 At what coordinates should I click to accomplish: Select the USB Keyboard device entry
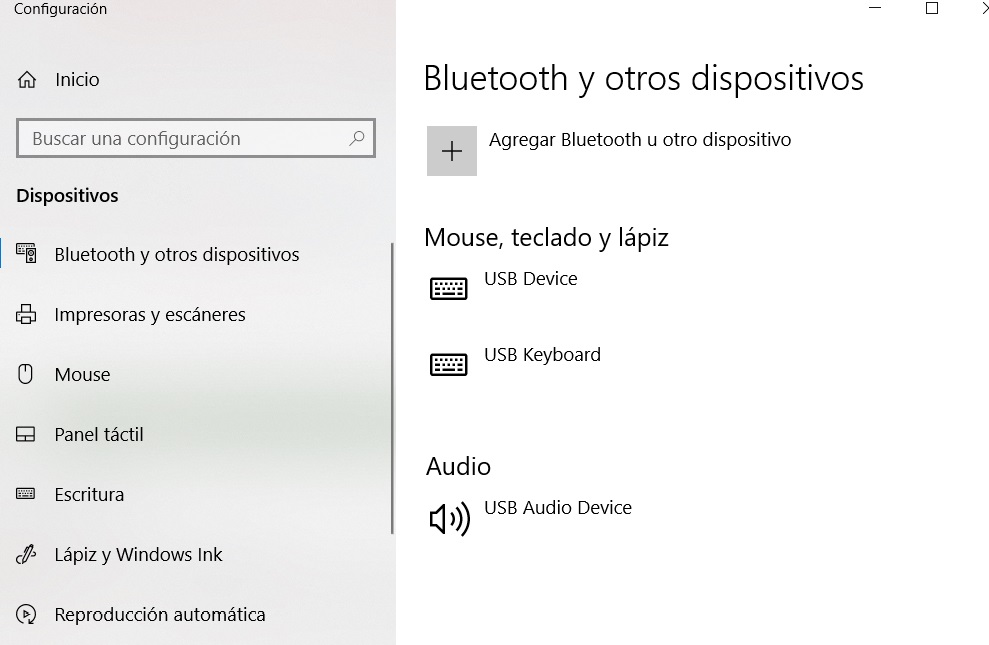(542, 355)
